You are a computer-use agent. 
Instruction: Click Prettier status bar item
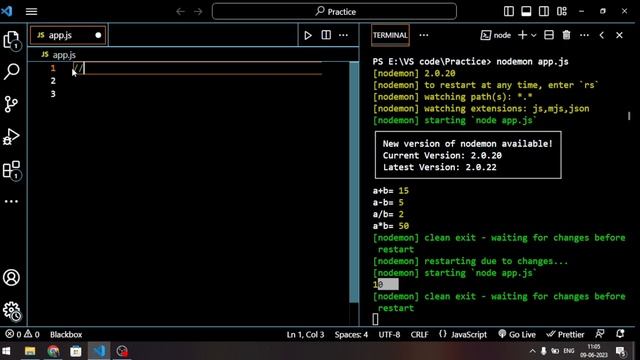point(565,334)
